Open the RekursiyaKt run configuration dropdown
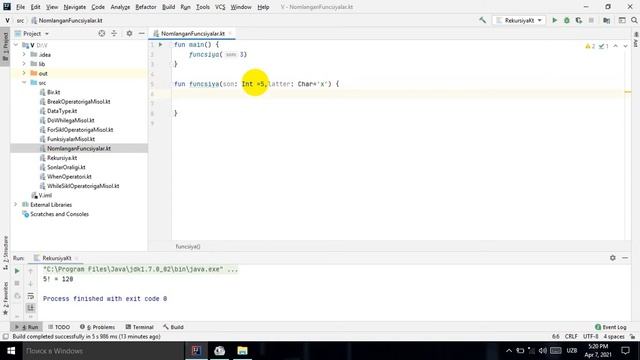This screenshot has width=640, height=360. tap(519, 20)
